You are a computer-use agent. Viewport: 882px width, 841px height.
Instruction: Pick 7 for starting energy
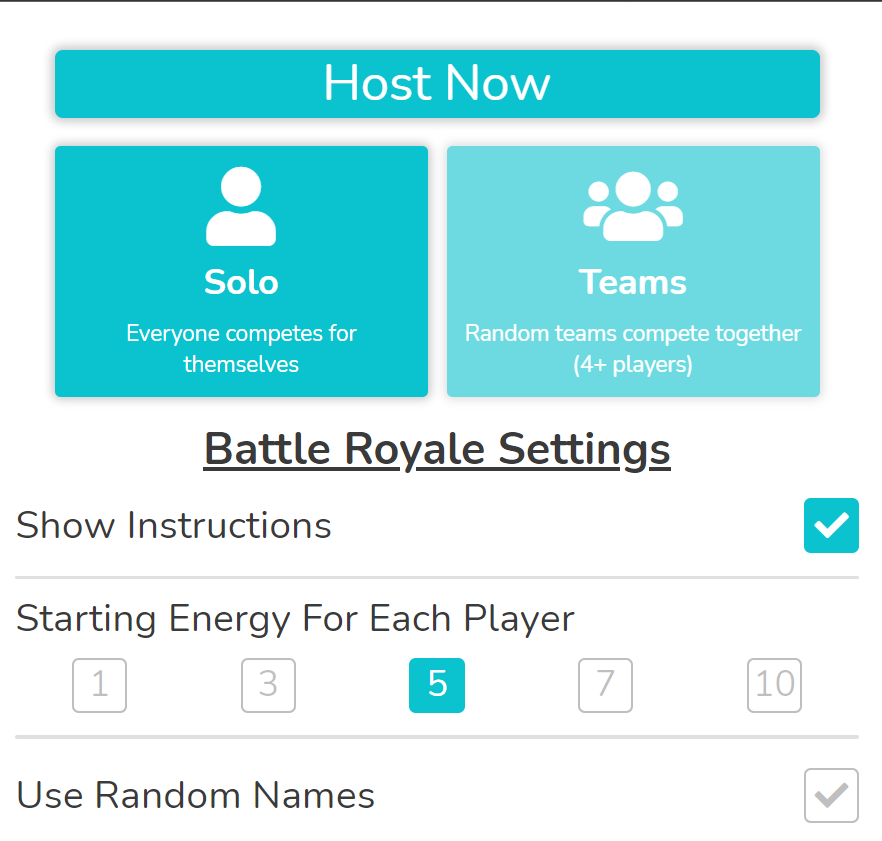click(x=605, y=685)
